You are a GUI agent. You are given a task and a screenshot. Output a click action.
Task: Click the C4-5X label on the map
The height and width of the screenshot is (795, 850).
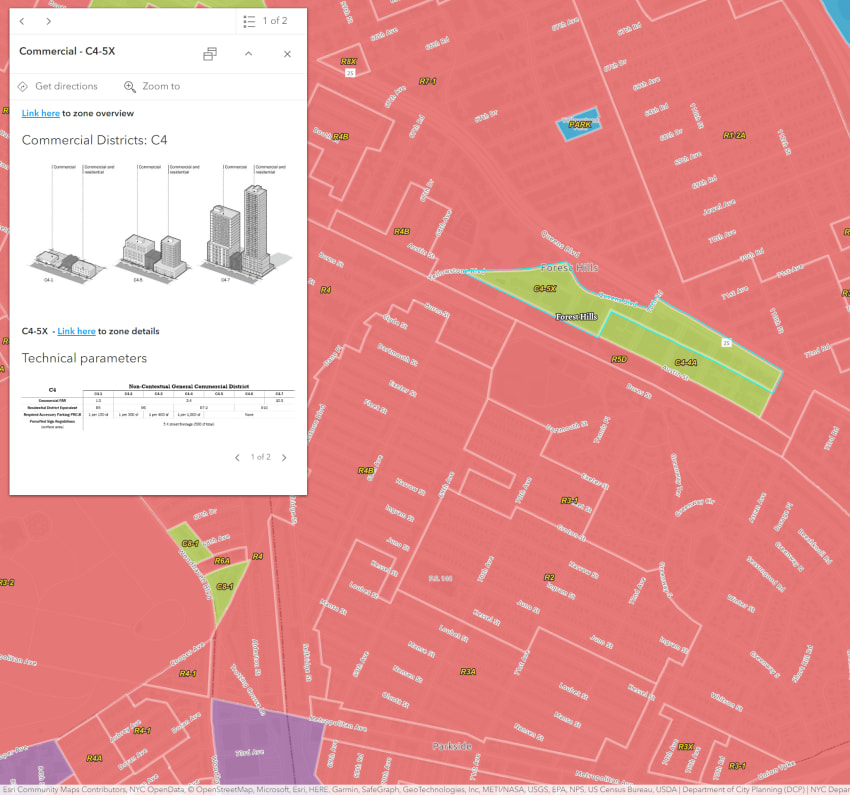point(545,289)
